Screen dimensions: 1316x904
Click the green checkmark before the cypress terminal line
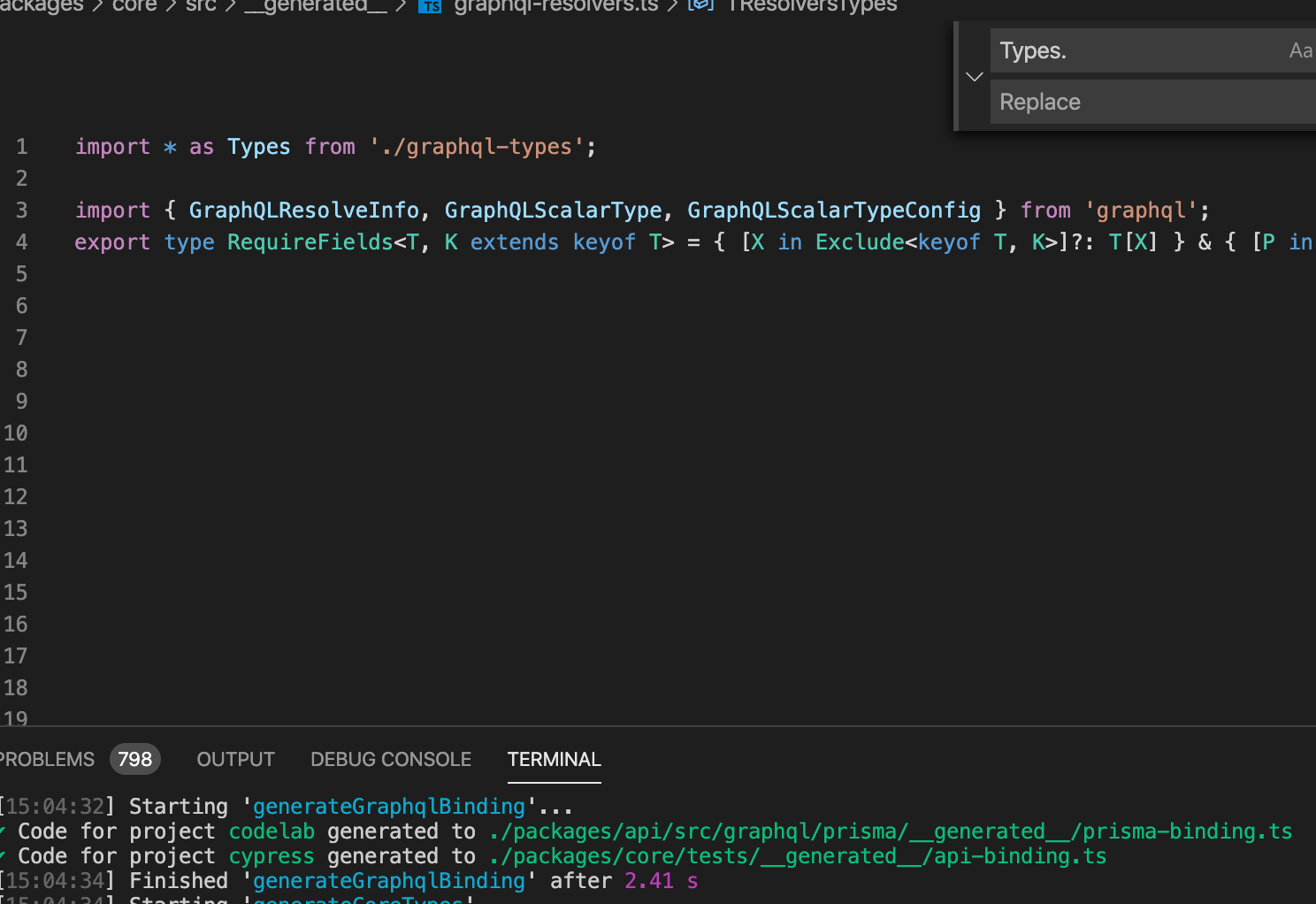[4, 855]
